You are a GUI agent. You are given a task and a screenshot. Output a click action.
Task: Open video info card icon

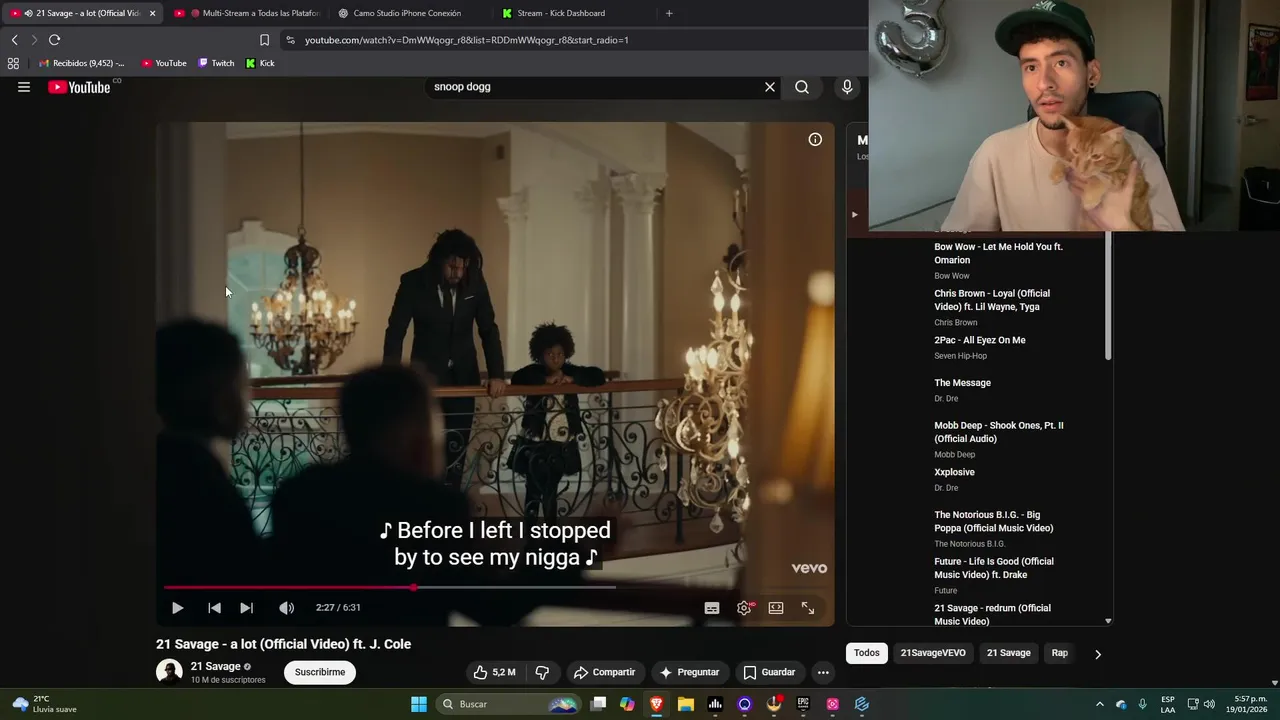point(815,140)
